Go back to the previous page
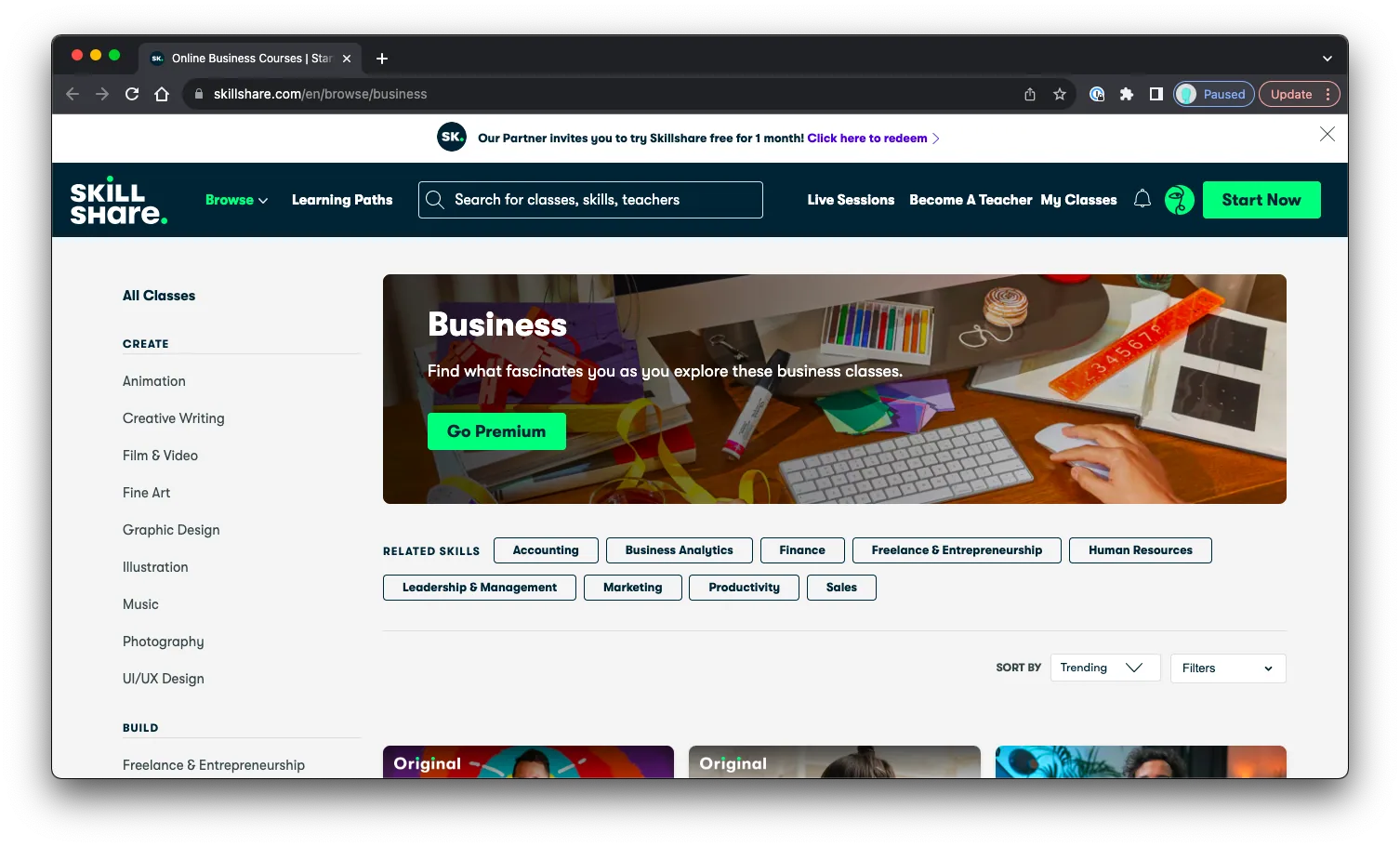 tap(73, 94)
